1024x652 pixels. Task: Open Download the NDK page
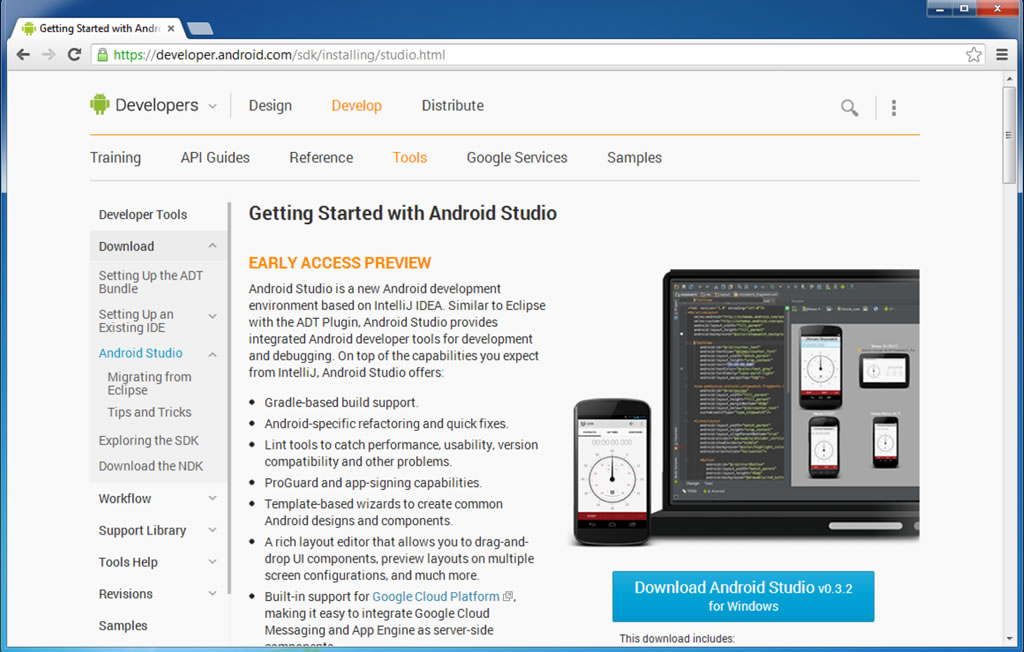click(x=151, y=466)
